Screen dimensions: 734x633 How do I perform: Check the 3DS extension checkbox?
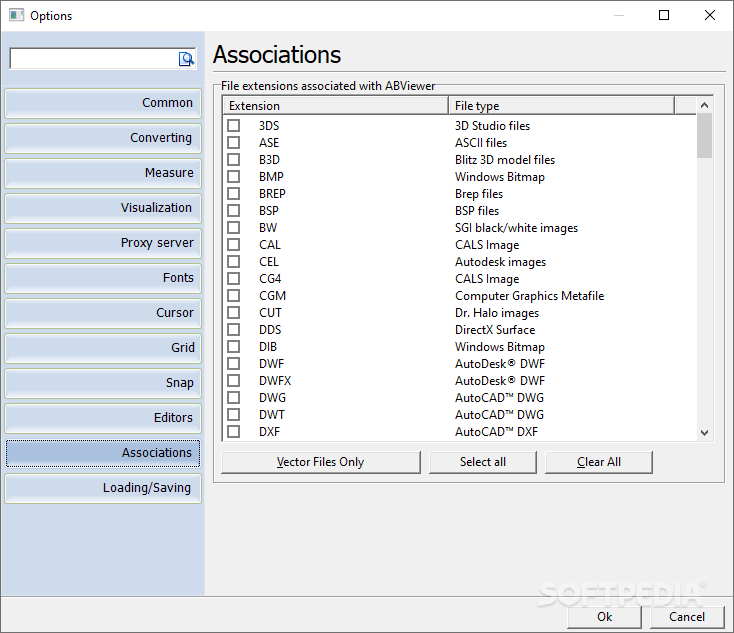234,125
